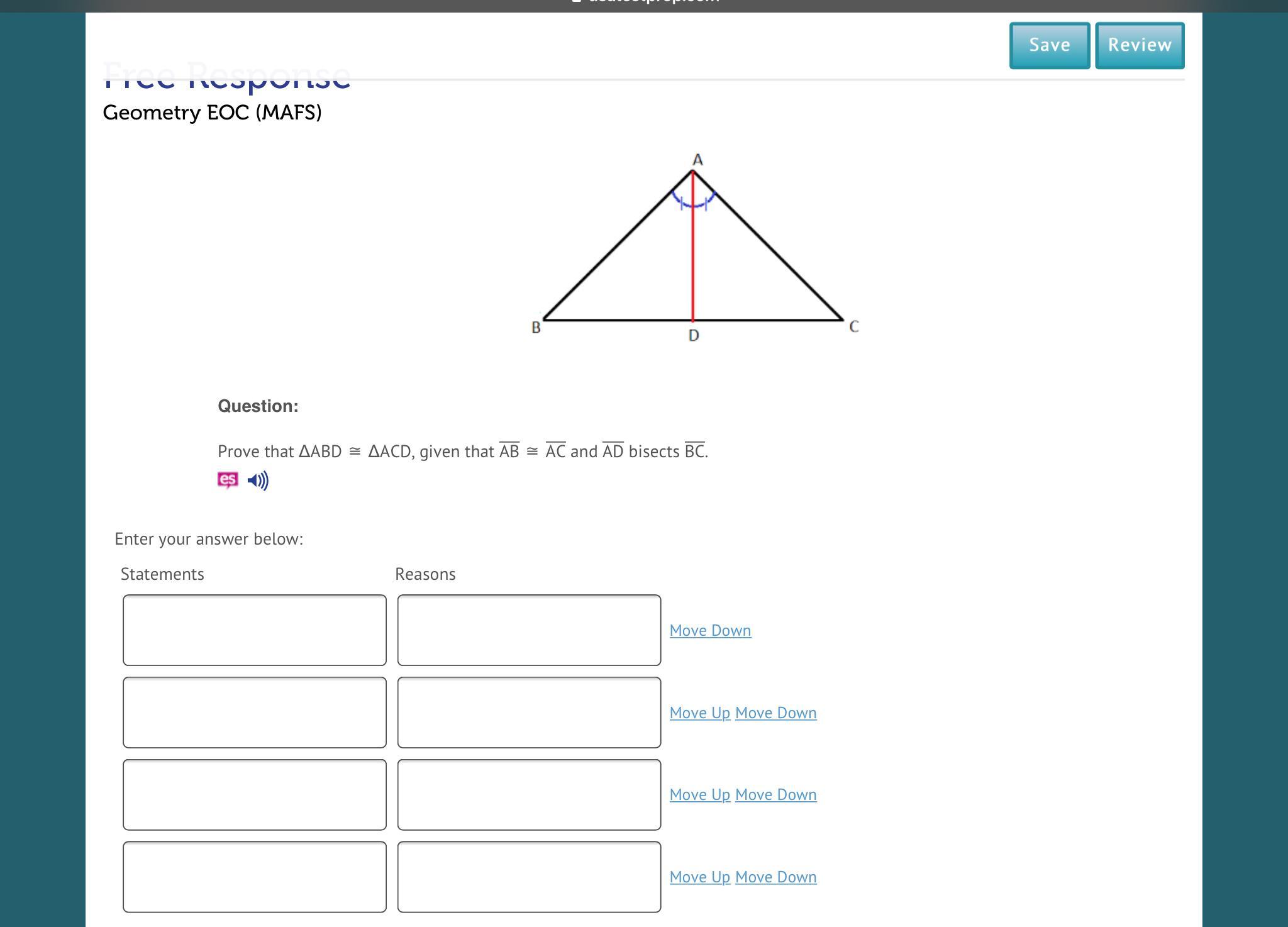Open the Review button
This screenshot has height=927, width=1288.
point(1139,45)
